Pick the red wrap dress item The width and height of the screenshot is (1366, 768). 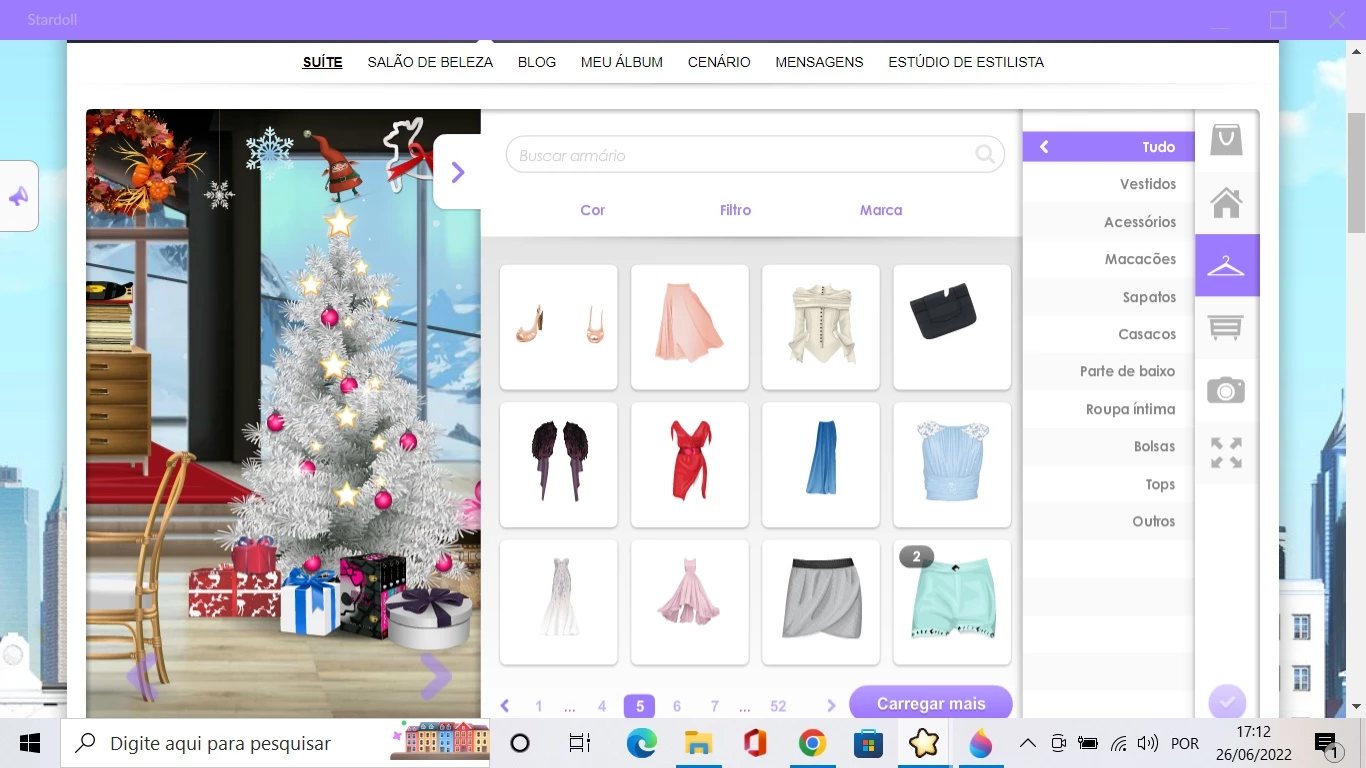pos(690,465)
